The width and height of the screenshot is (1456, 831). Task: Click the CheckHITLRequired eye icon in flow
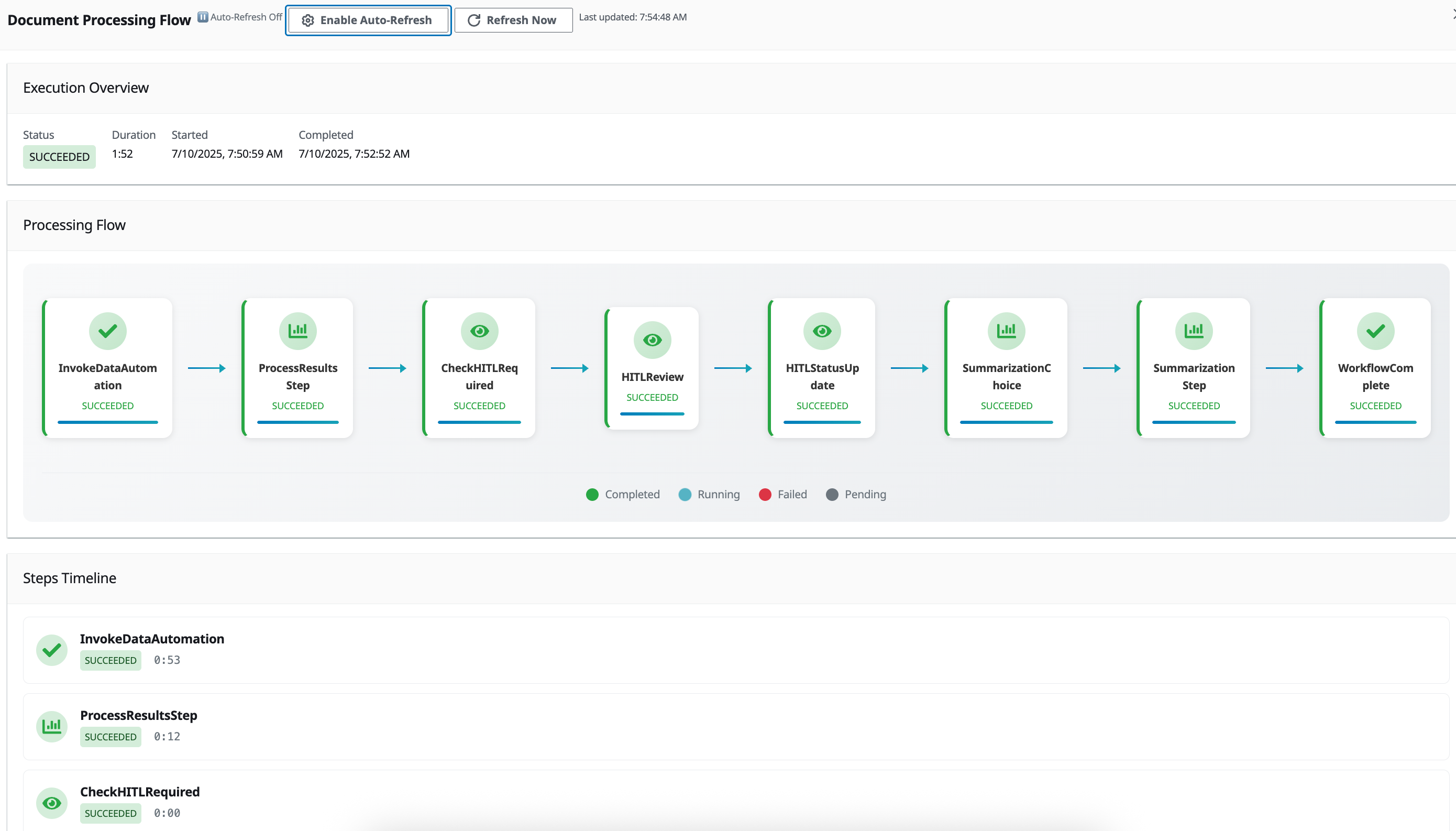[x=479, y=331]
